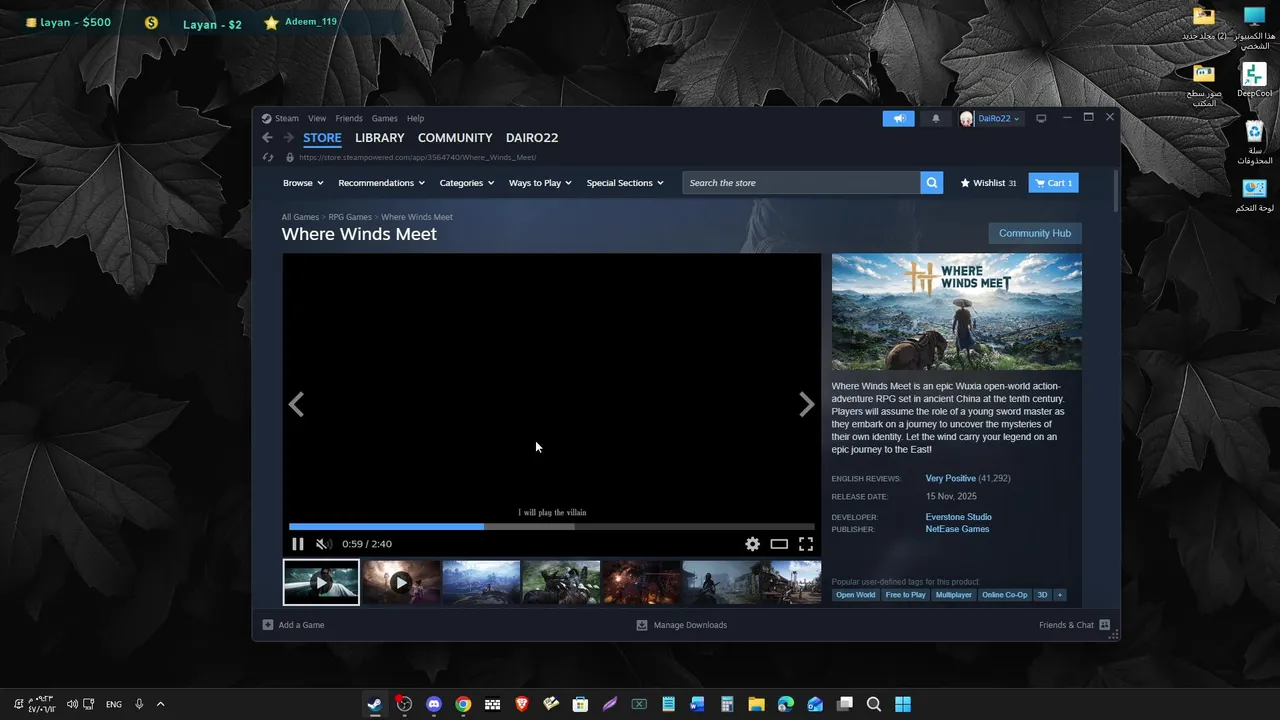Open the Steam announcements megaphone button
The image size is (1280, 720).
898,118
